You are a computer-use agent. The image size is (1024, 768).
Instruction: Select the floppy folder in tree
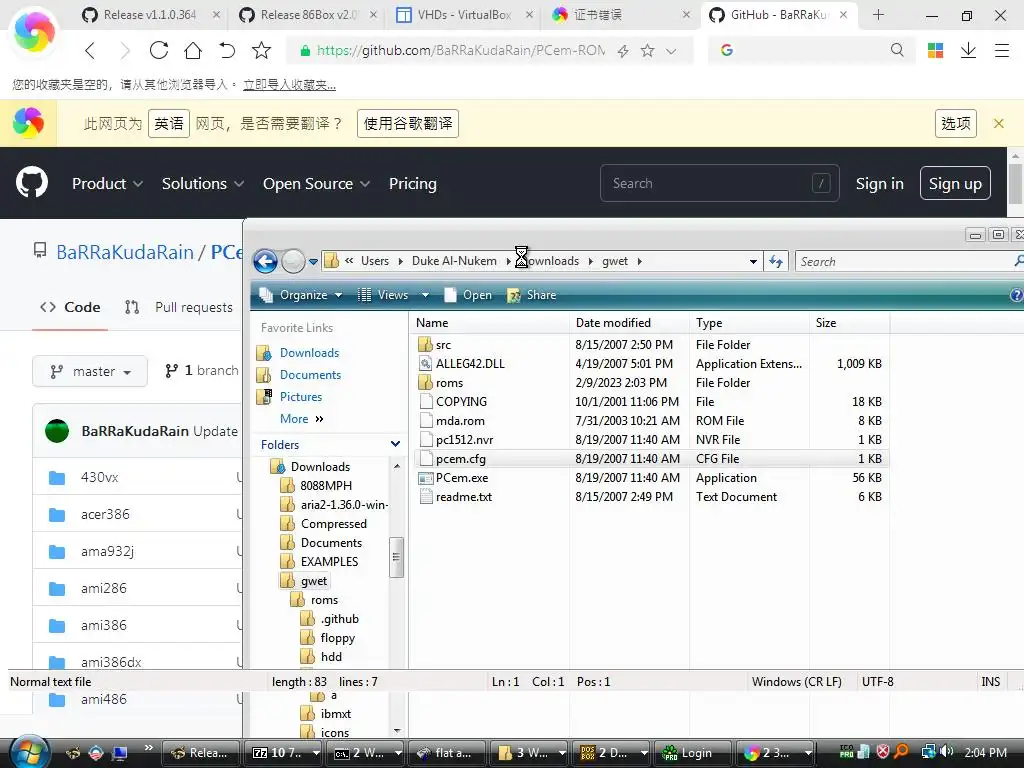click(x=338, y=638)
